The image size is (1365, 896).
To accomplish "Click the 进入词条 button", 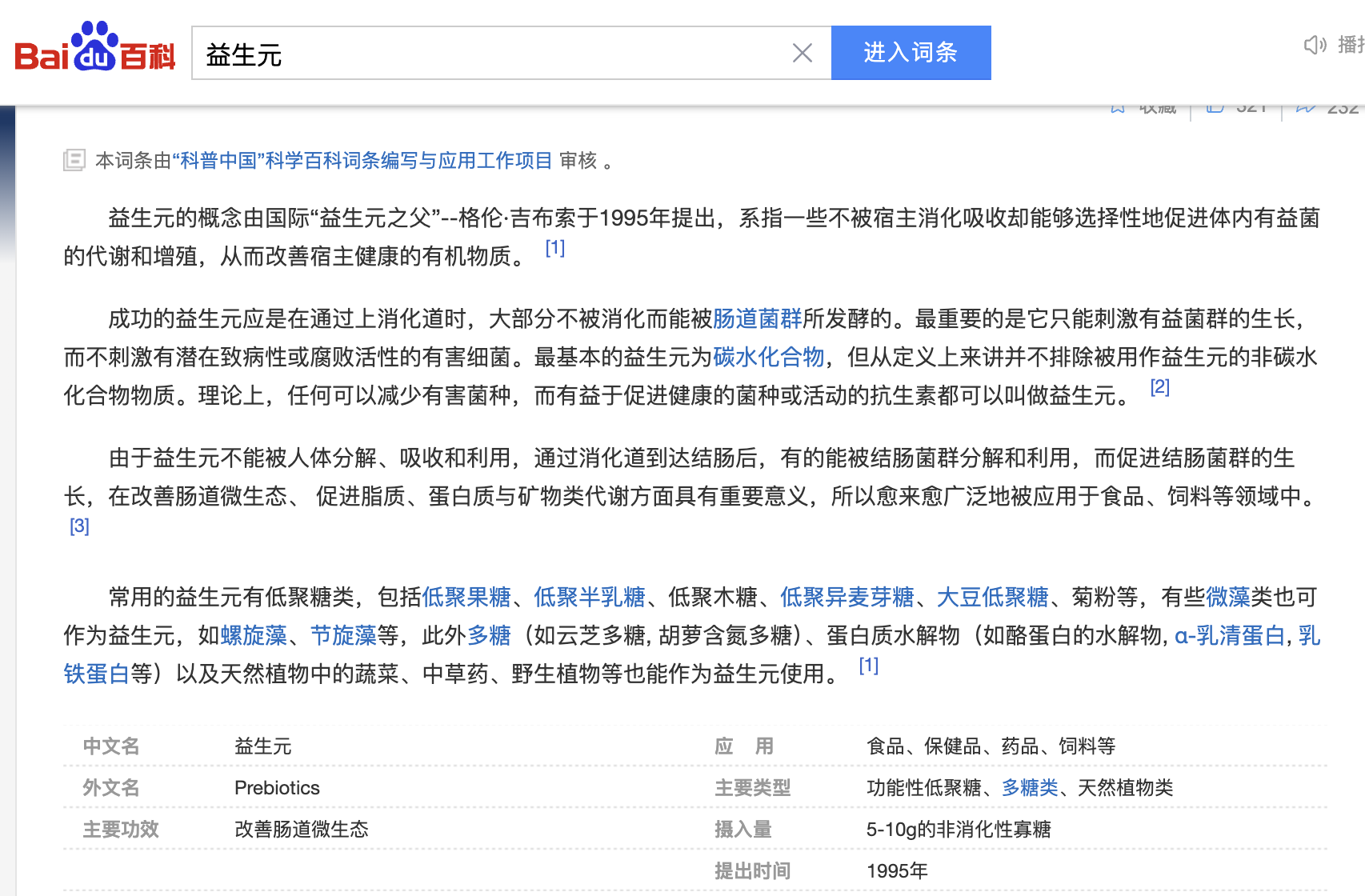I will point(911,53).
